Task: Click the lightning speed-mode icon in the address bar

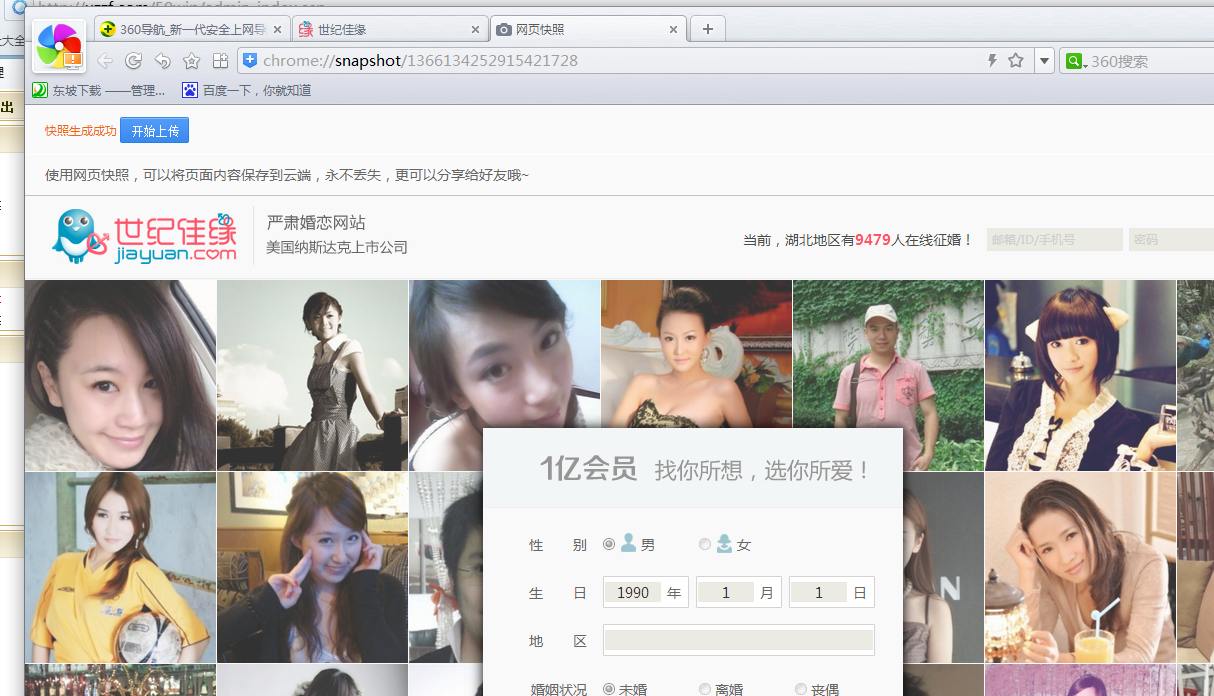Action: (992, 61)
